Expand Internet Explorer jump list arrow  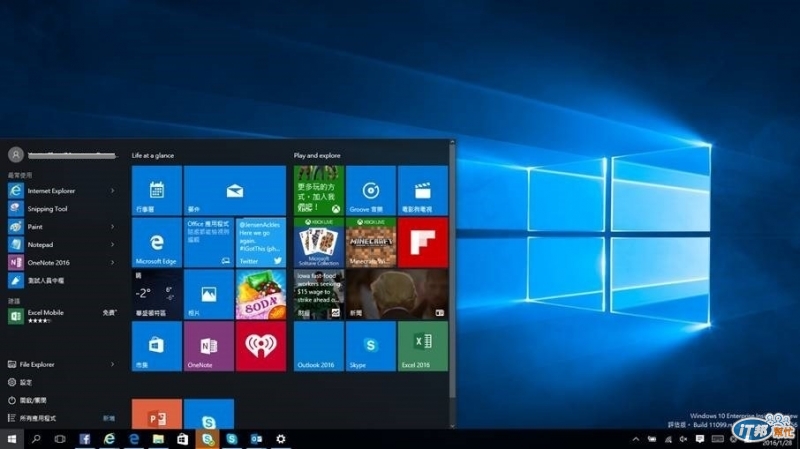(113, 191)
